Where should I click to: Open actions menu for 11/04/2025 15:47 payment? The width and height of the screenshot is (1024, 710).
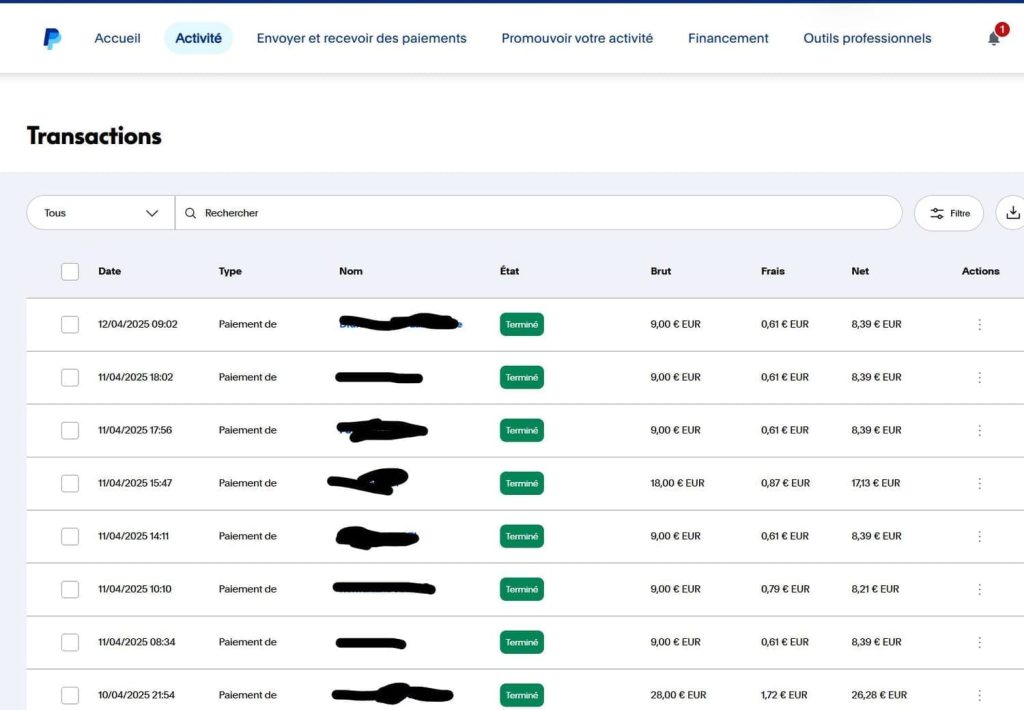(x=979, y=483)
